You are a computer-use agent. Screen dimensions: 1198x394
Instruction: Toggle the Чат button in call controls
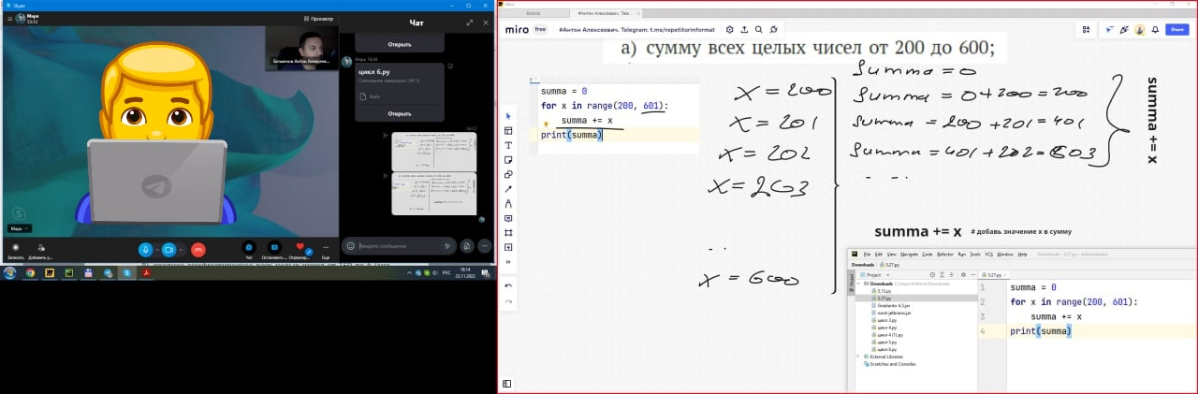pyautogui.click(x=248, y=249)
